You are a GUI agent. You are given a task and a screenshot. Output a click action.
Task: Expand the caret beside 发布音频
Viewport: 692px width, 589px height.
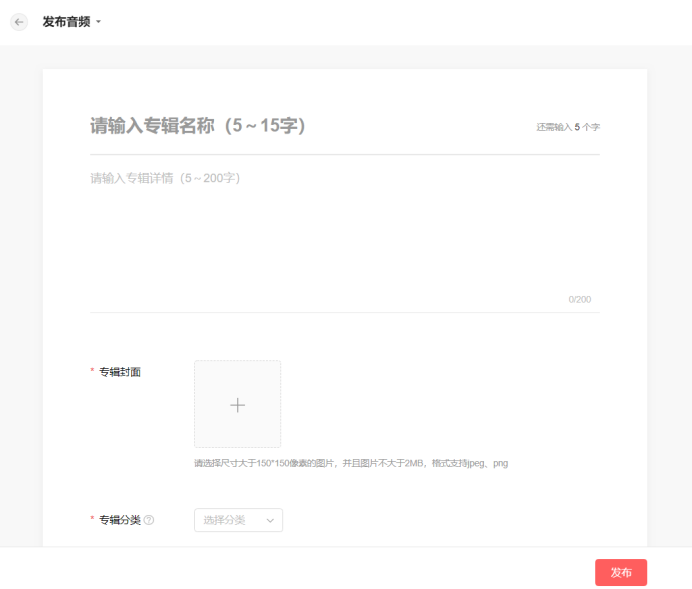coord(99,23)
